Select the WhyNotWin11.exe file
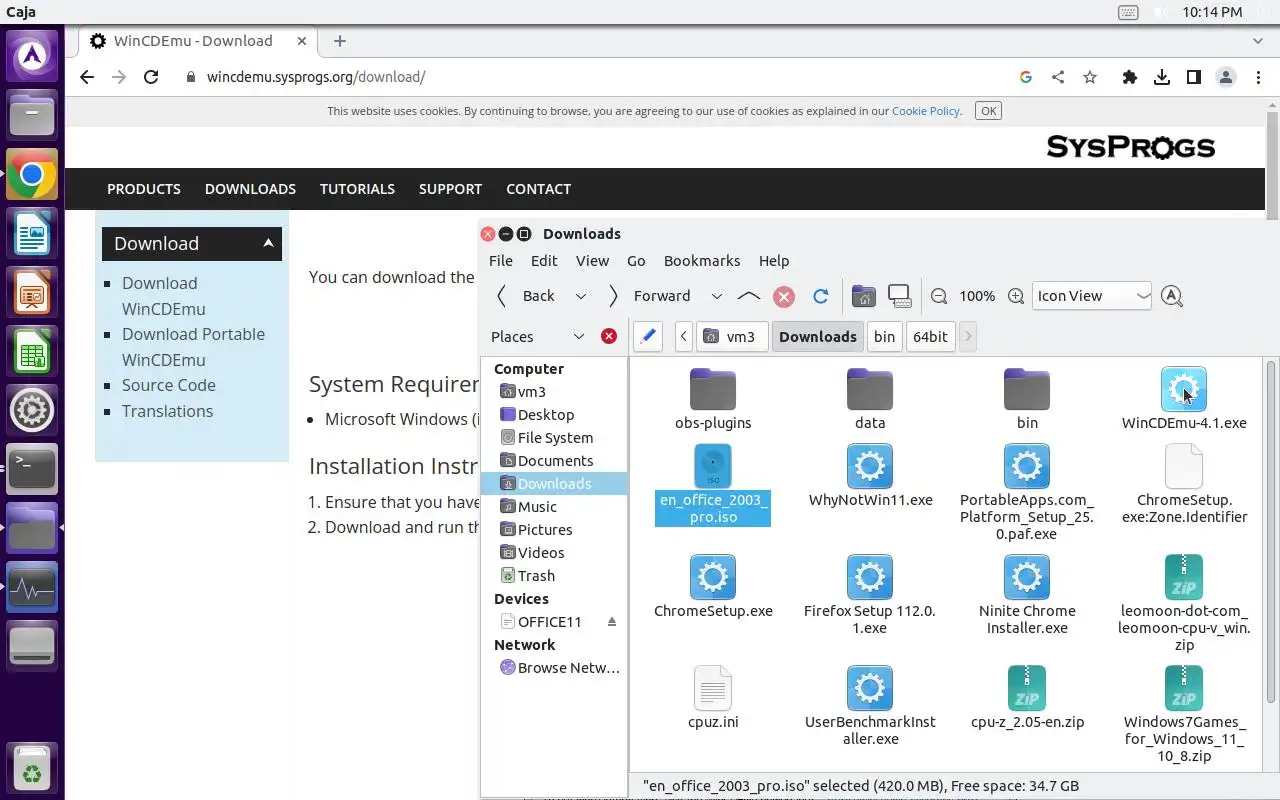Image resolution: width=1280 pixels, height=800 pixels. tap(870, 476)
